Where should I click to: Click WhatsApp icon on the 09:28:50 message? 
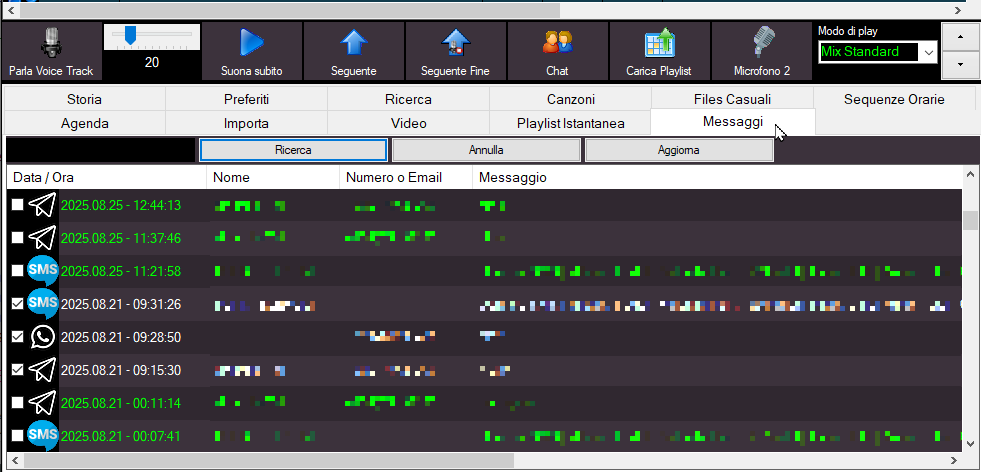(42, 337)
